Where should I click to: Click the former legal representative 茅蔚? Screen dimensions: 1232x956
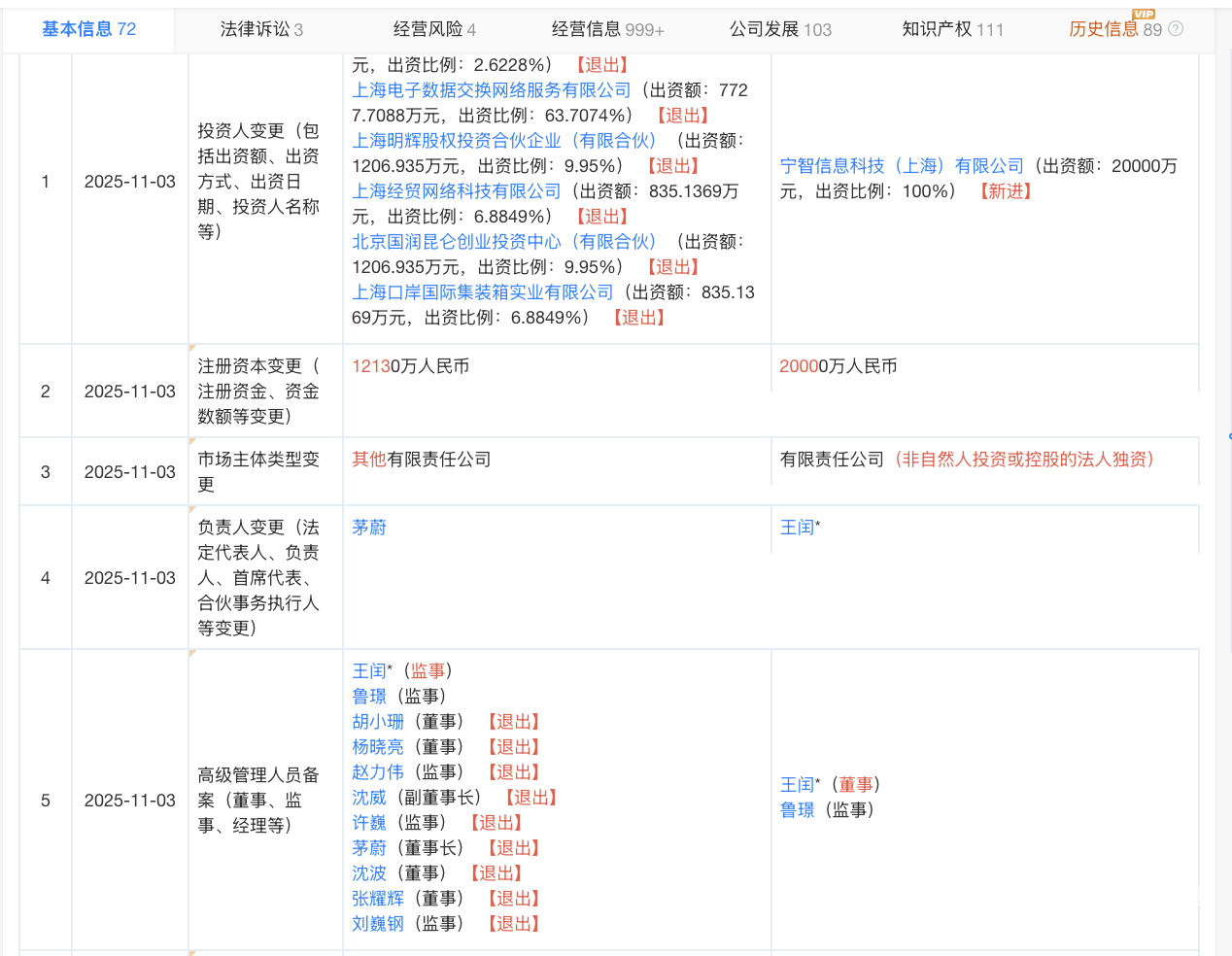368,528
